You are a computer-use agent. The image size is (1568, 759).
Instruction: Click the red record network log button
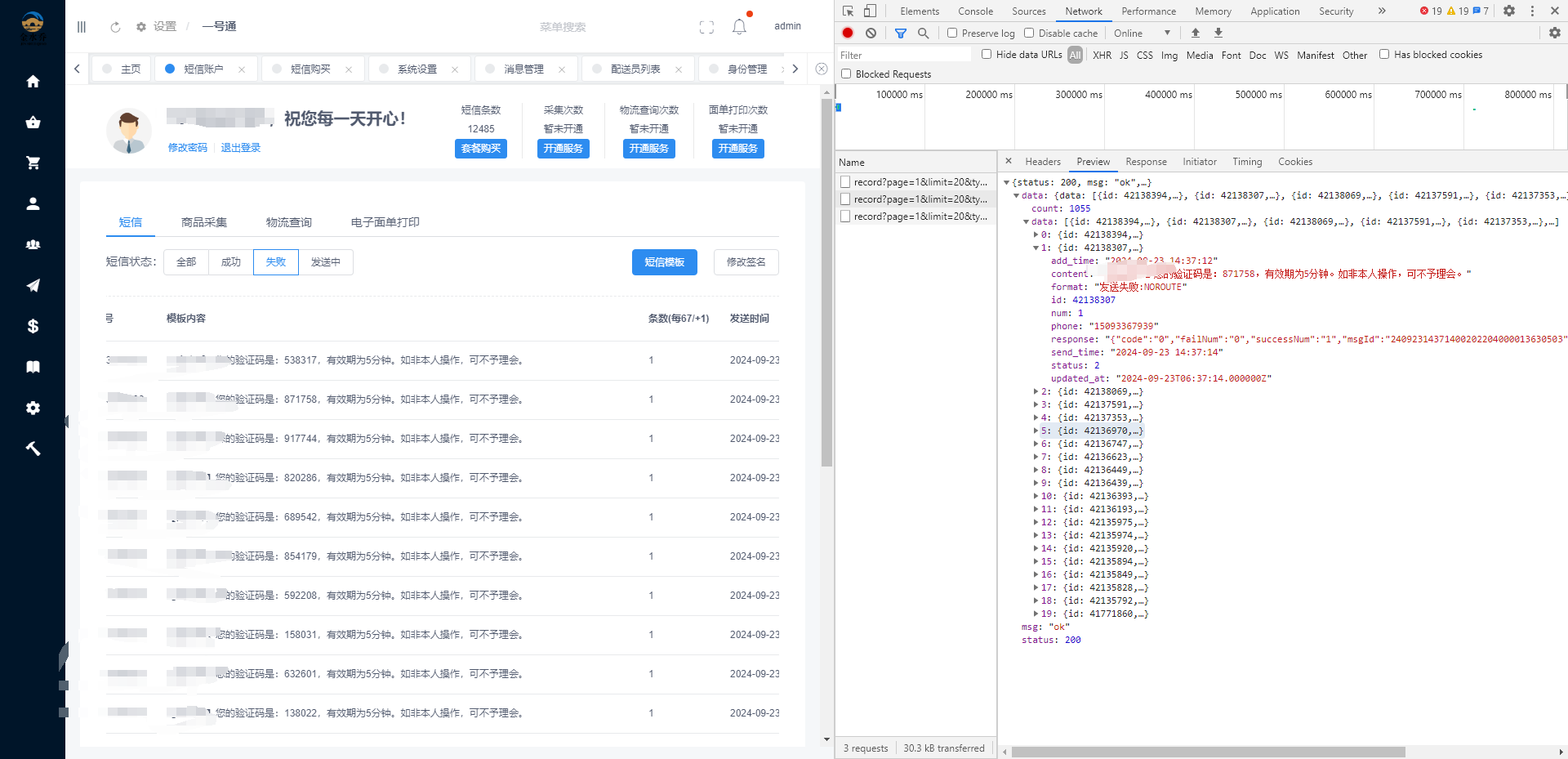[x=848, y=33]
